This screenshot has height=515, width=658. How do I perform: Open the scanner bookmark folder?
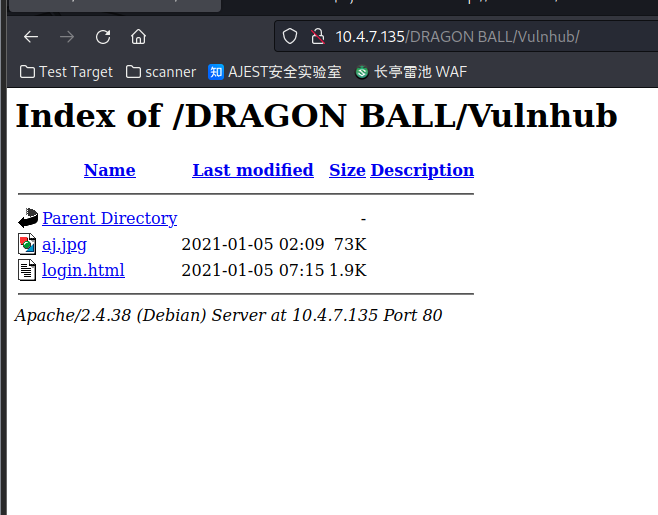(161, 72)
